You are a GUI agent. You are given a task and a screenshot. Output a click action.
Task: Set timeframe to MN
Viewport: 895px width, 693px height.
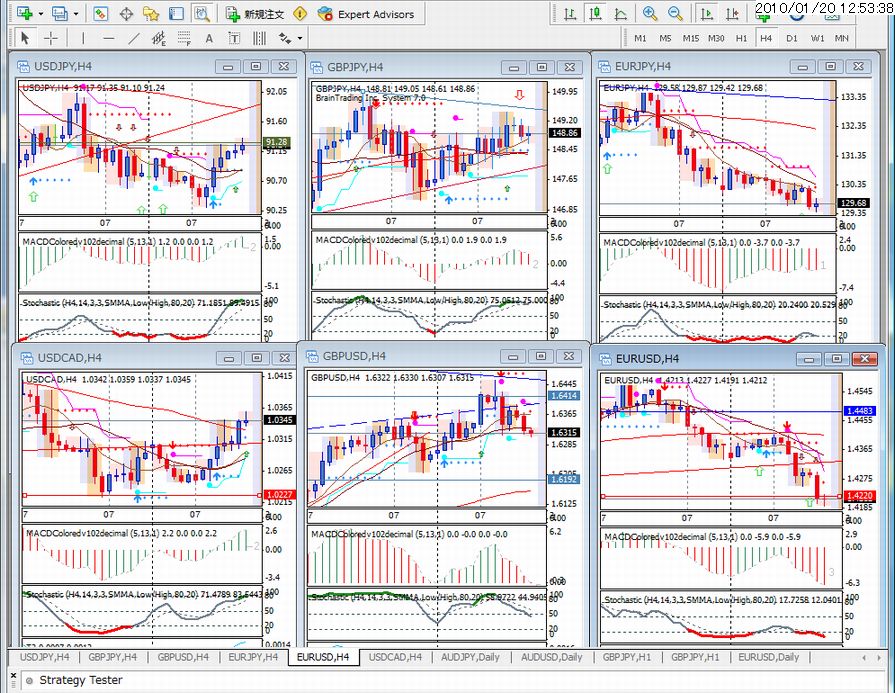[841, 38]
